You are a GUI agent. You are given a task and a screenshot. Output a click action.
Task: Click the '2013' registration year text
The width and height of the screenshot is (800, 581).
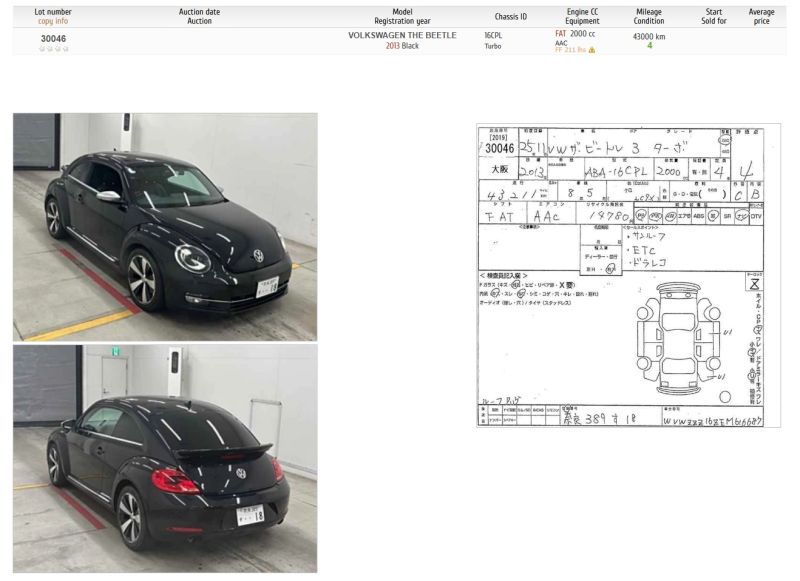[392, 45]
